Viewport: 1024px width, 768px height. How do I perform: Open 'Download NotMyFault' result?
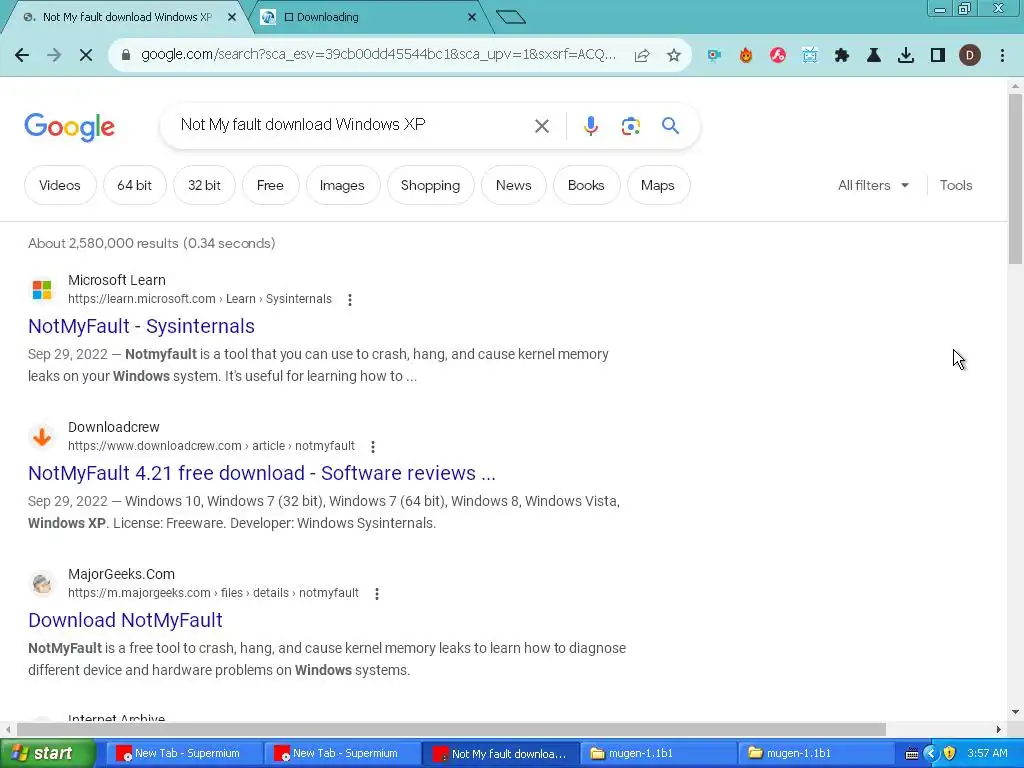pos(125,620)
